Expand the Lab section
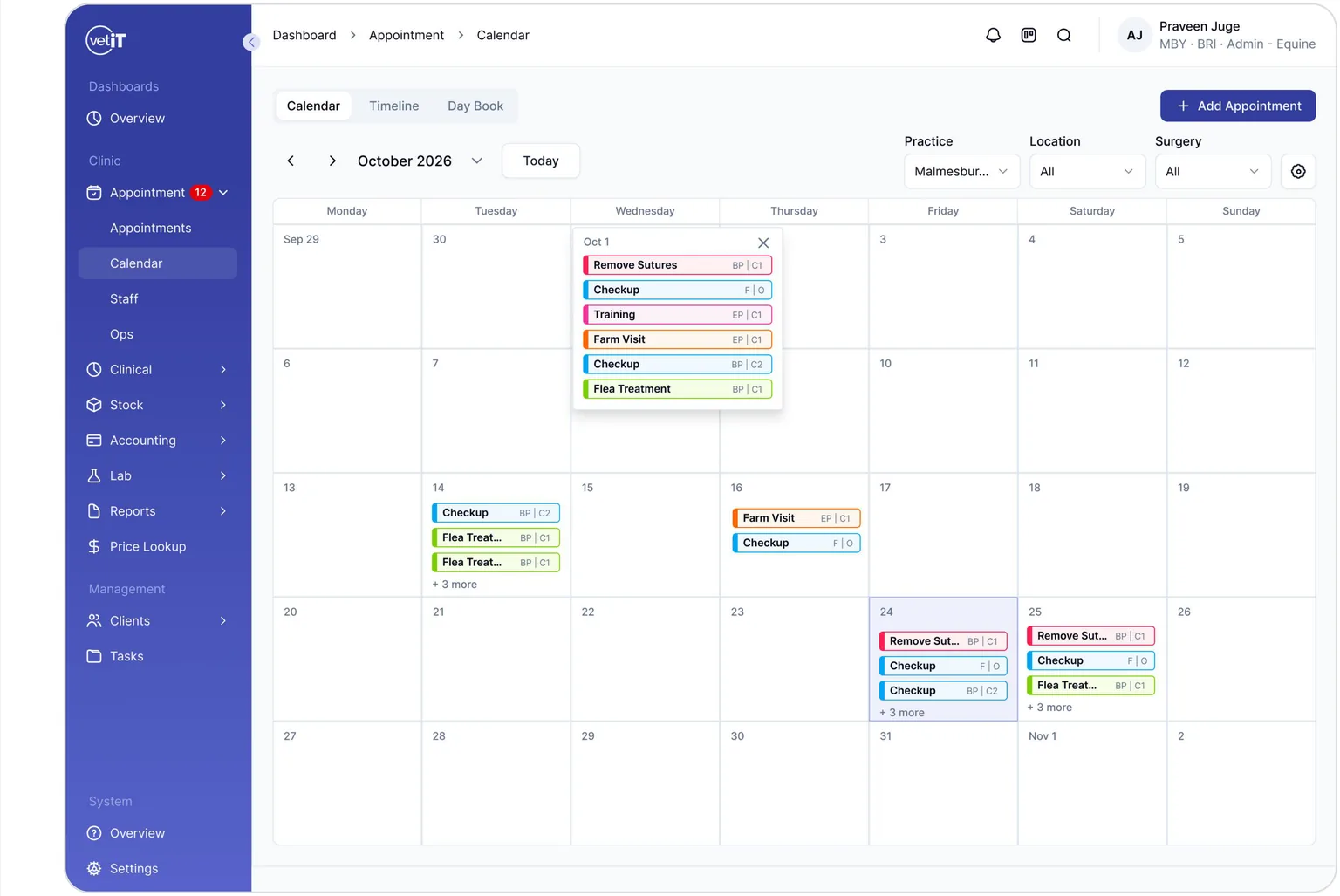Screen dimensions: 1340x896 [158, 476]
